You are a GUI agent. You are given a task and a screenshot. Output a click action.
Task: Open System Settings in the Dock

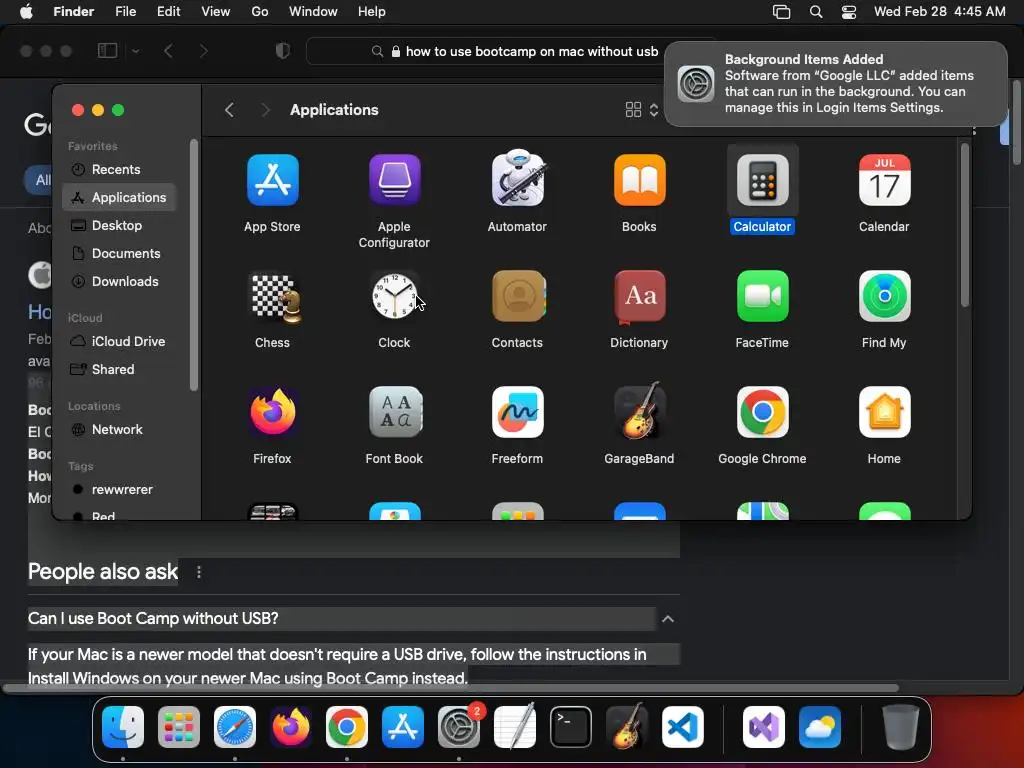coord(458,727)
